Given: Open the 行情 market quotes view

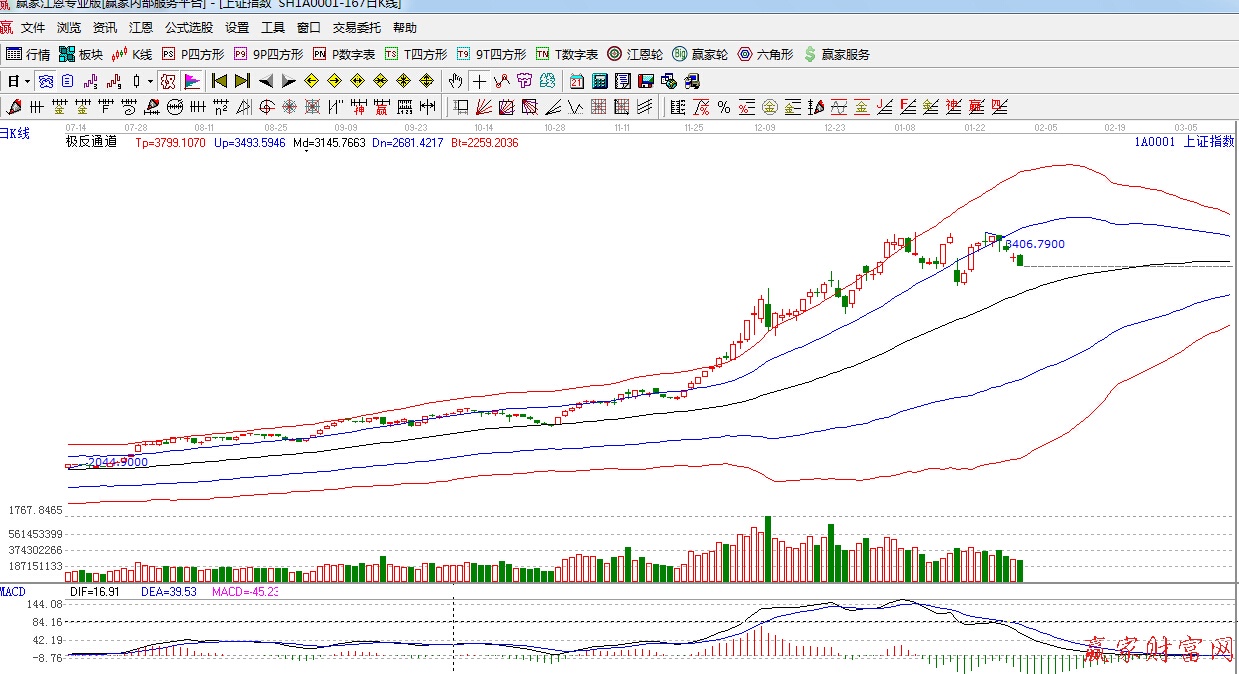Looking at the screenshot, I should coord(28,54).
